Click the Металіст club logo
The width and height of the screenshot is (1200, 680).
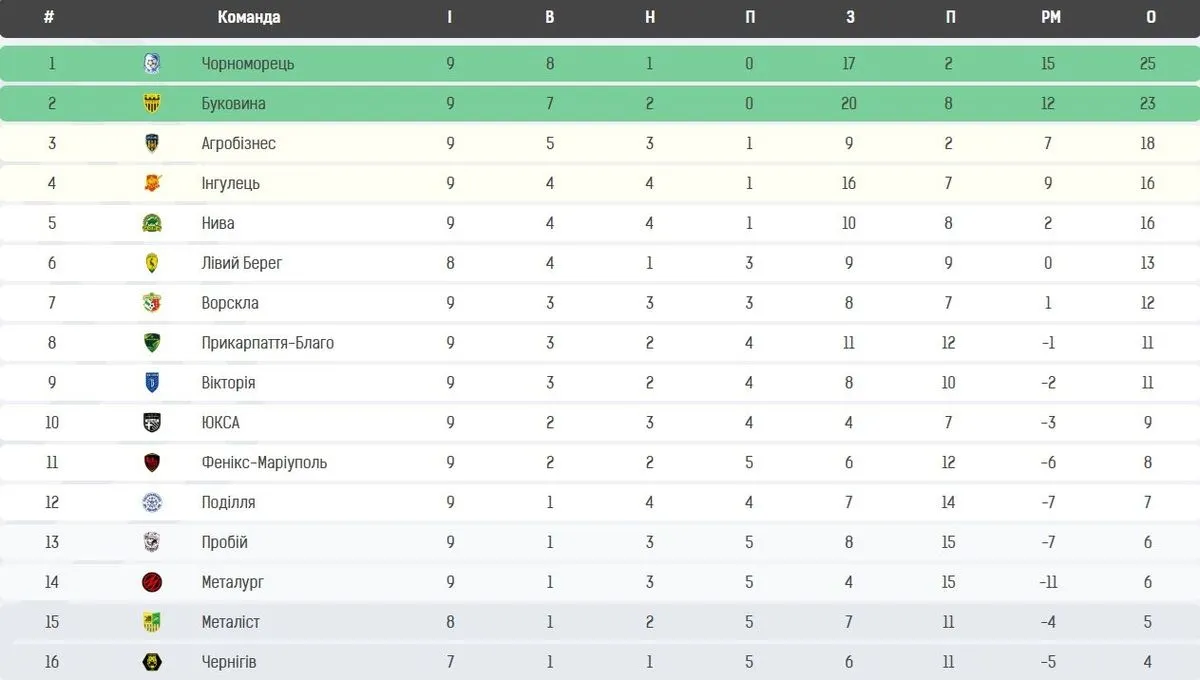click(152, 622)
